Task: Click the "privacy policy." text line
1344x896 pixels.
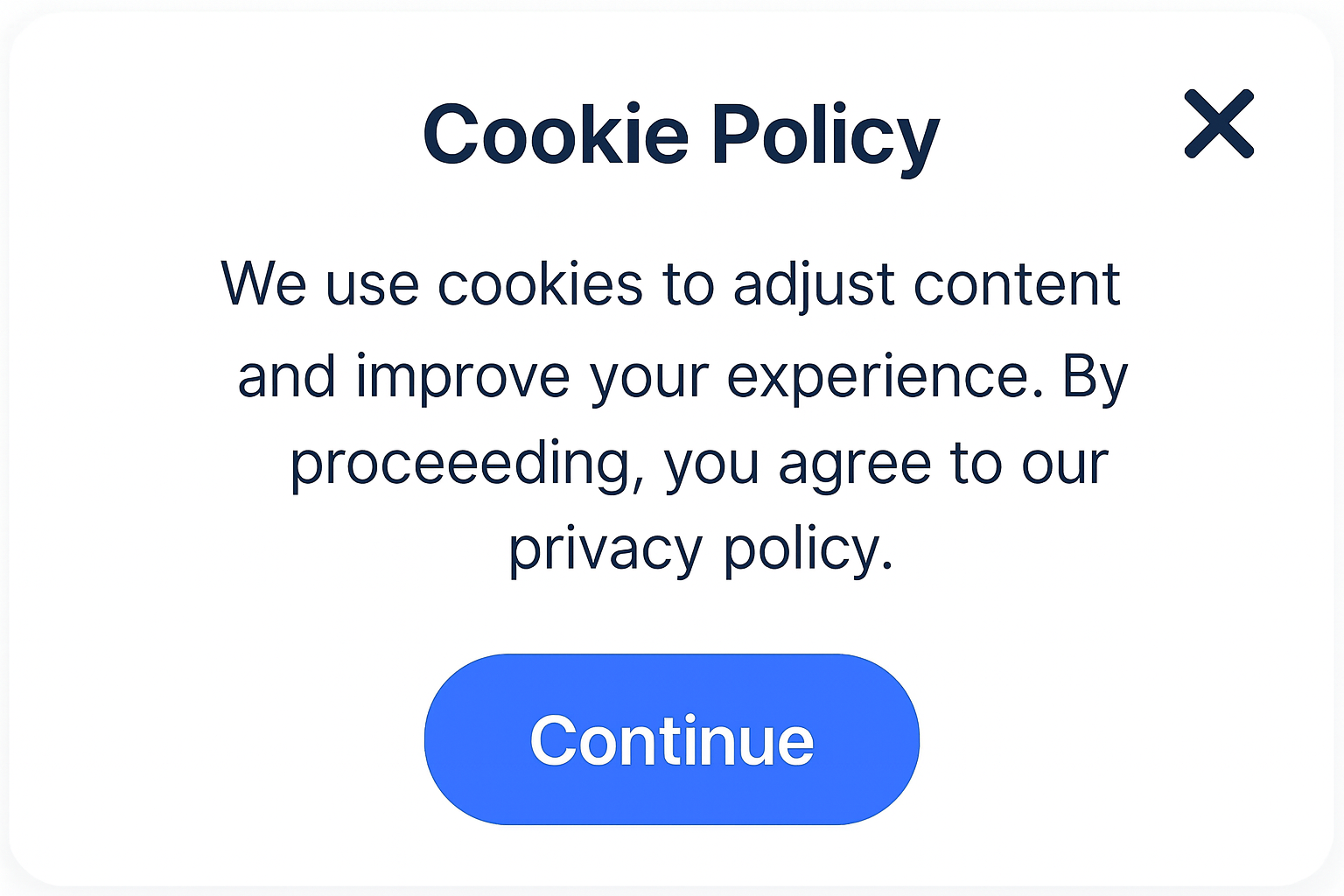Action: tap(701, 549)
